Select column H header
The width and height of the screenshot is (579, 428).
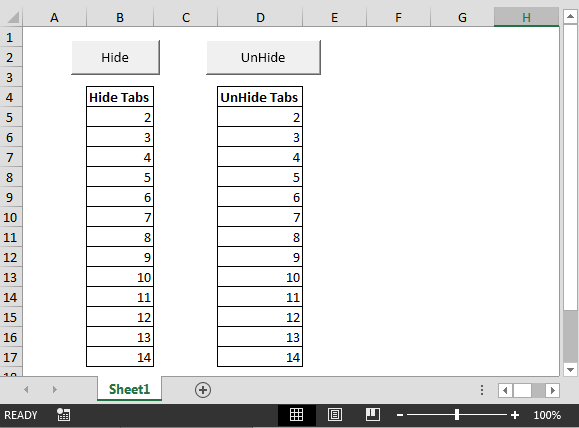(x=526, y=17)
